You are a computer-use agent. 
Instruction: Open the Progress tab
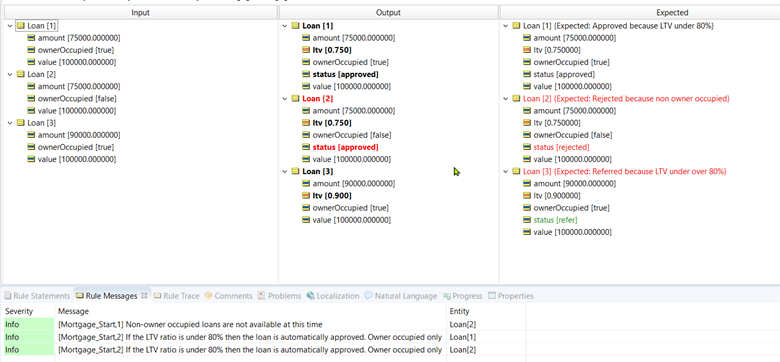(462, 296)
